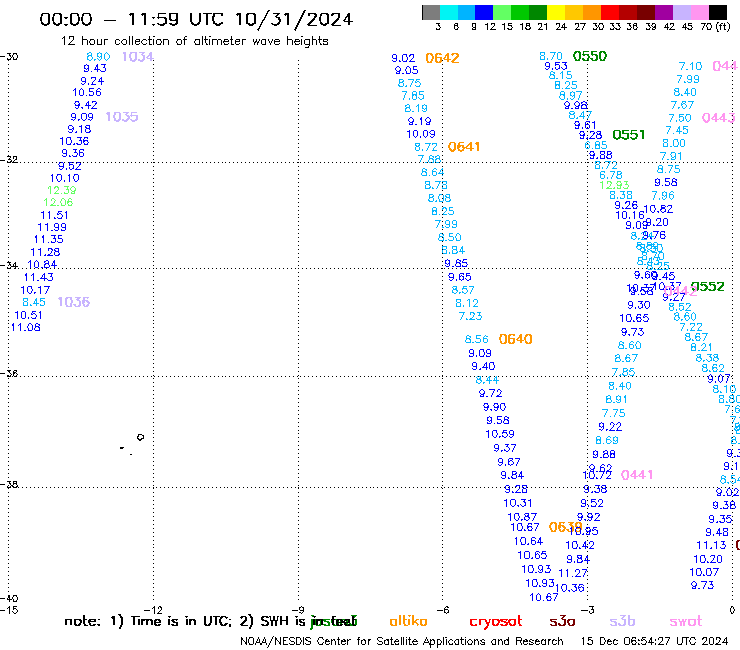Click the wave height value 8.56

(477, 339)
